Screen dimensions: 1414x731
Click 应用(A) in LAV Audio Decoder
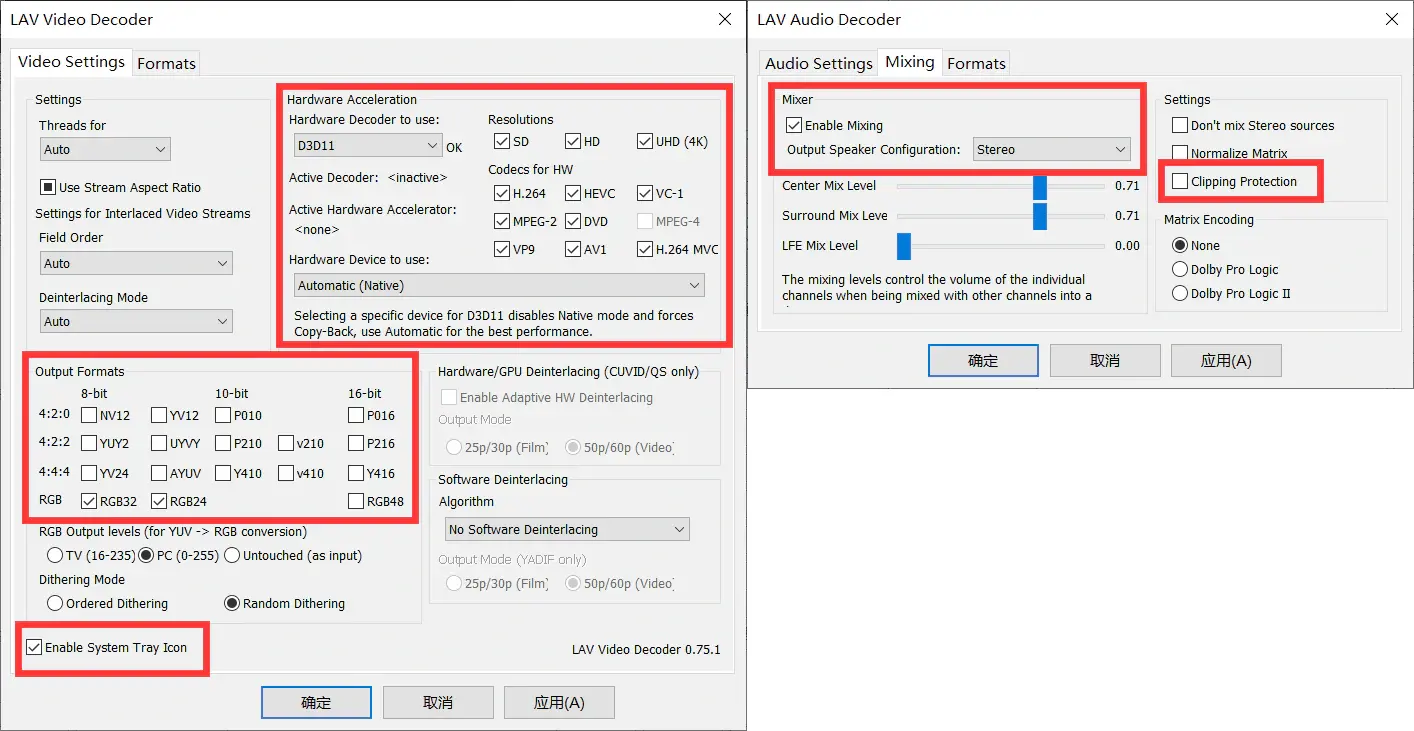click(x=1226, y=360)
